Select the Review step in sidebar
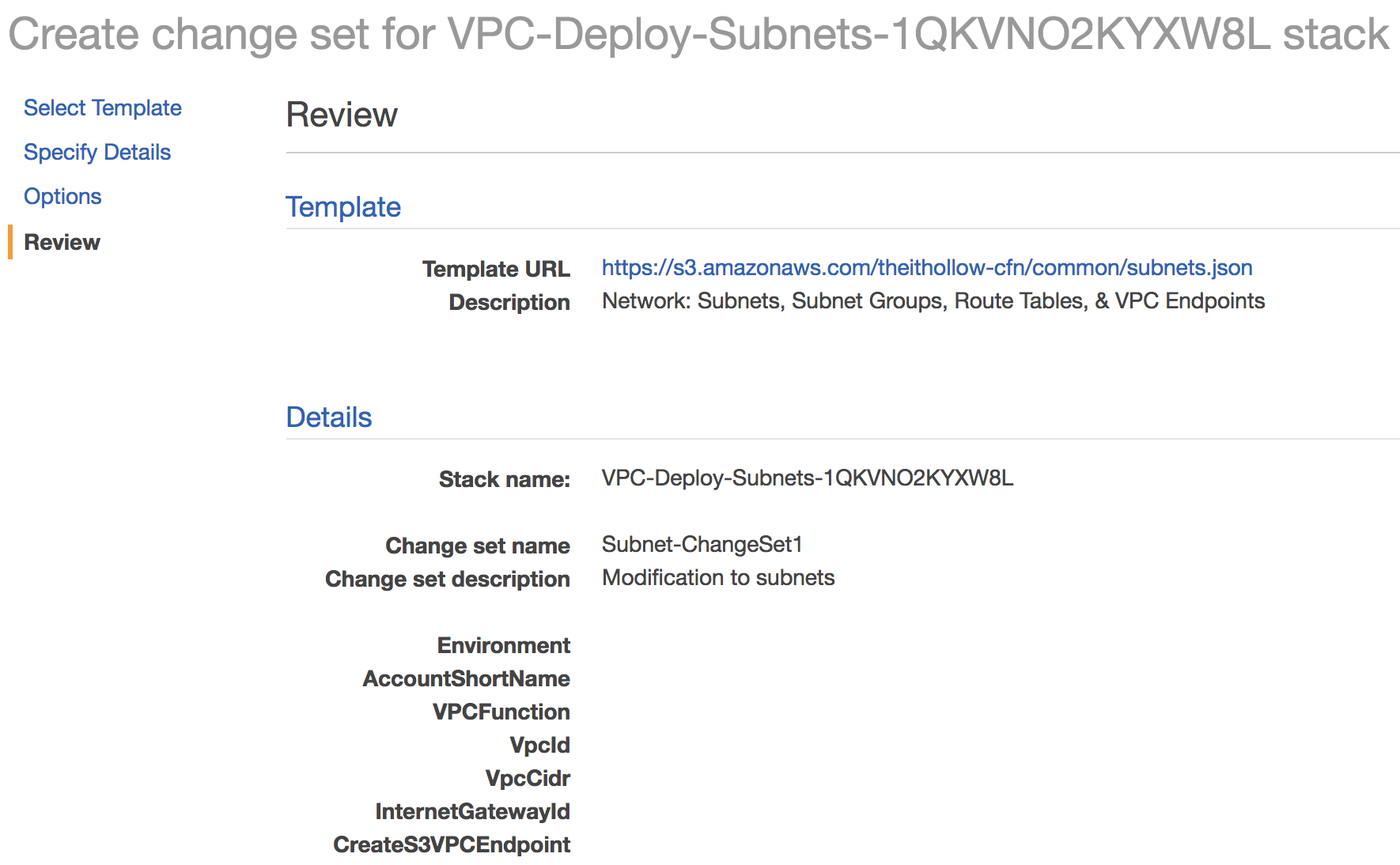 point(62,243)
